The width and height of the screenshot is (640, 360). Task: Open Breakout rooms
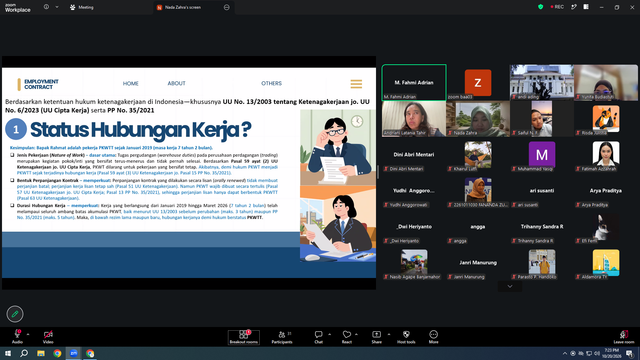[243, 337]
